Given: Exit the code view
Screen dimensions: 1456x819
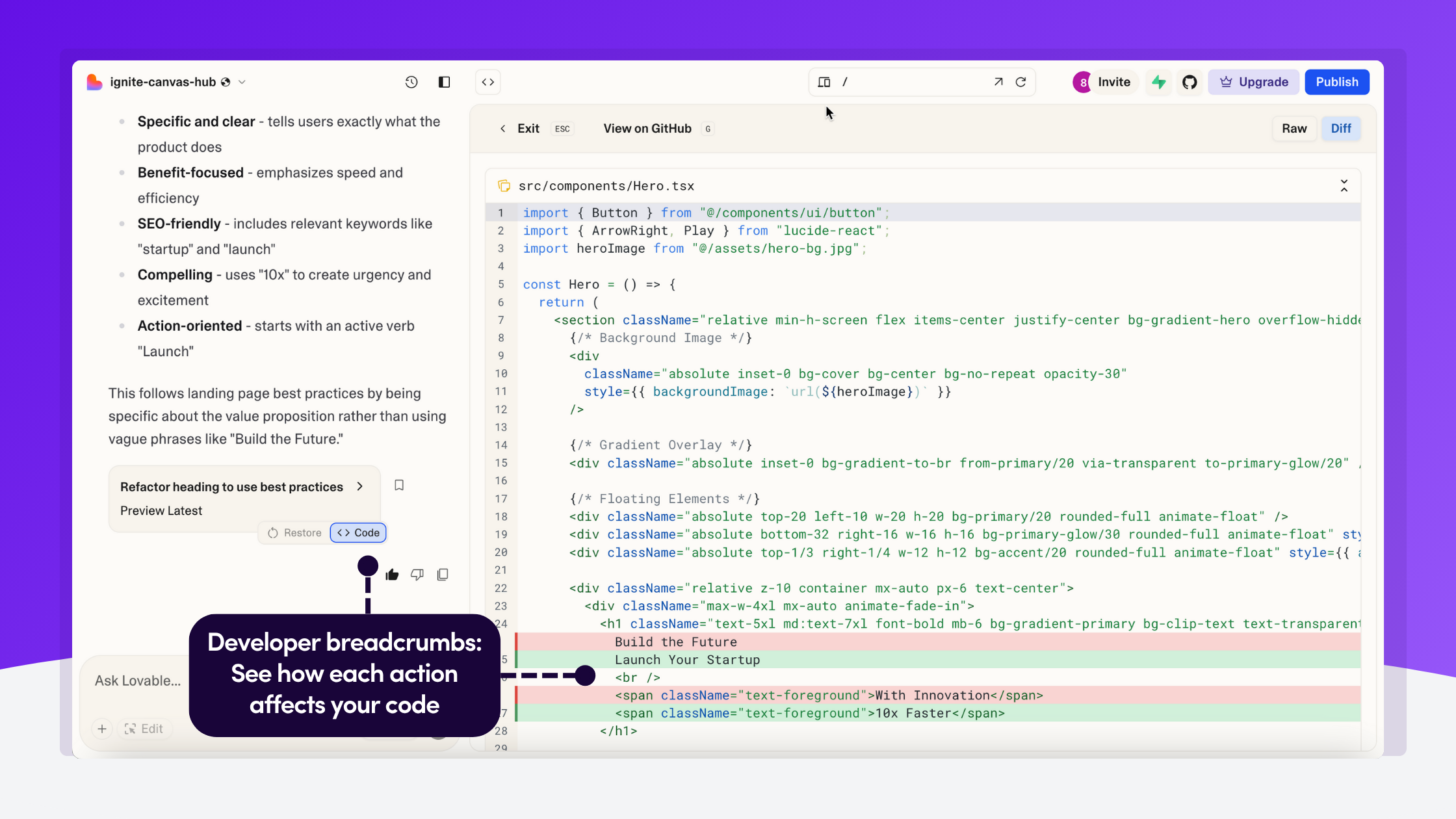Looking at the screenshot, I should (x=528, y=129).
